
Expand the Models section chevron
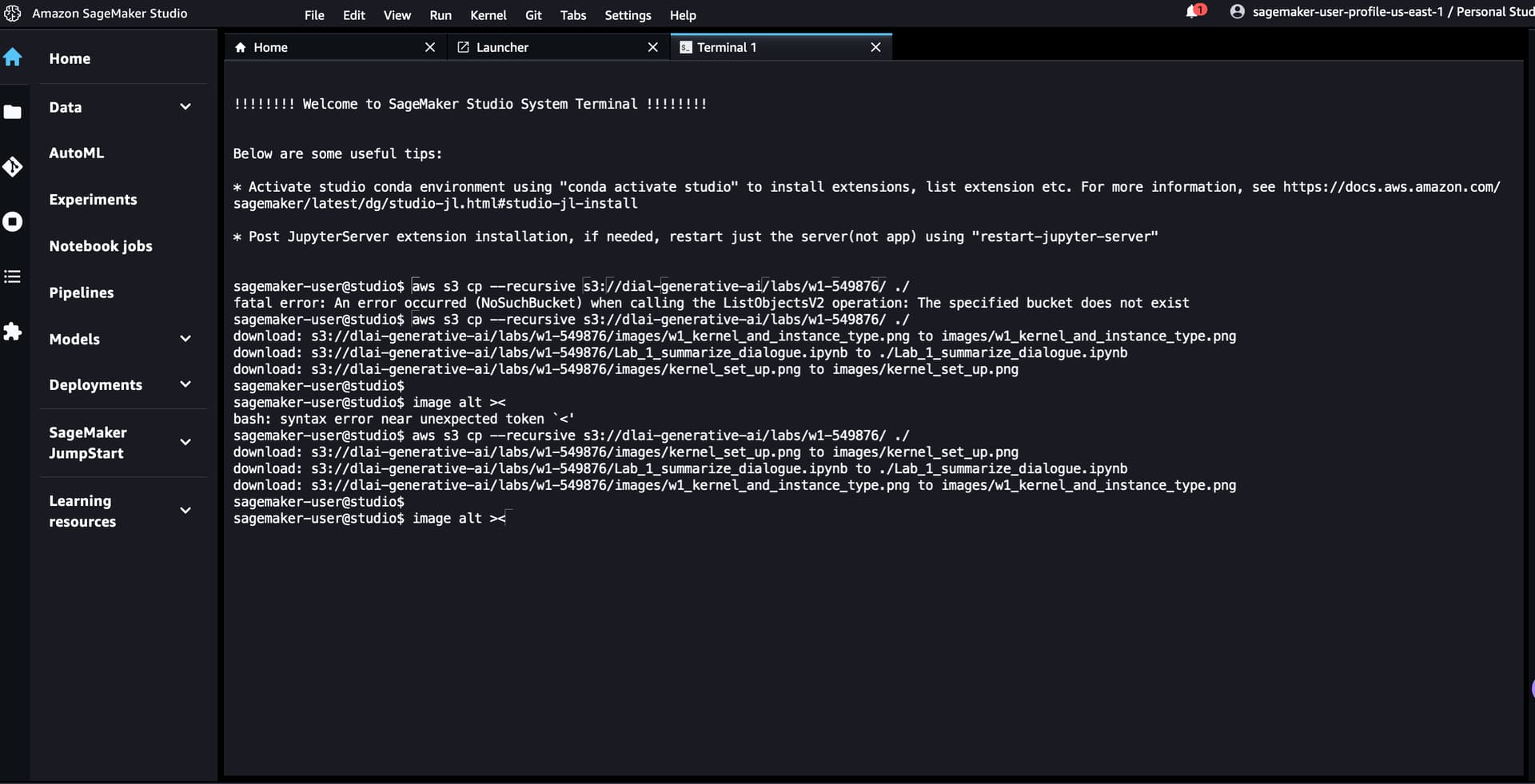tap(185, 338)
